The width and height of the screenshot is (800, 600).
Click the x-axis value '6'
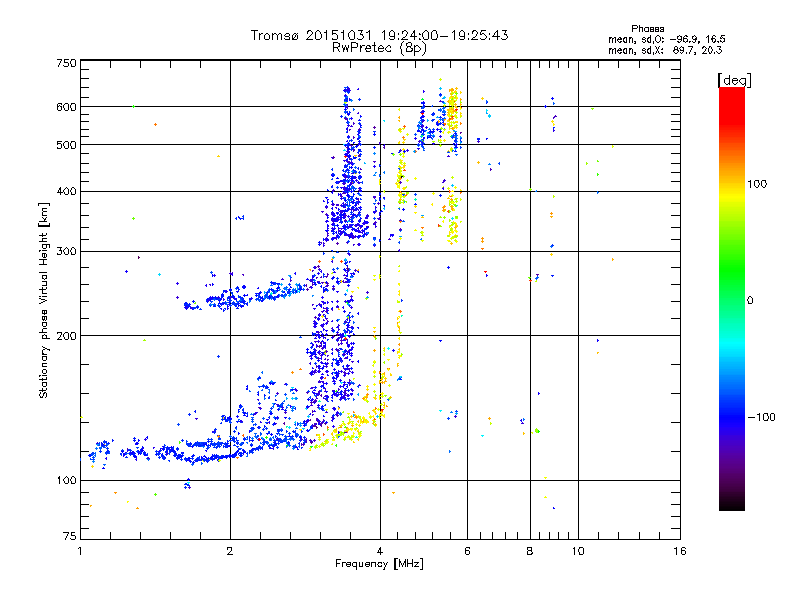pyautogui.click(x=467, y=551)
